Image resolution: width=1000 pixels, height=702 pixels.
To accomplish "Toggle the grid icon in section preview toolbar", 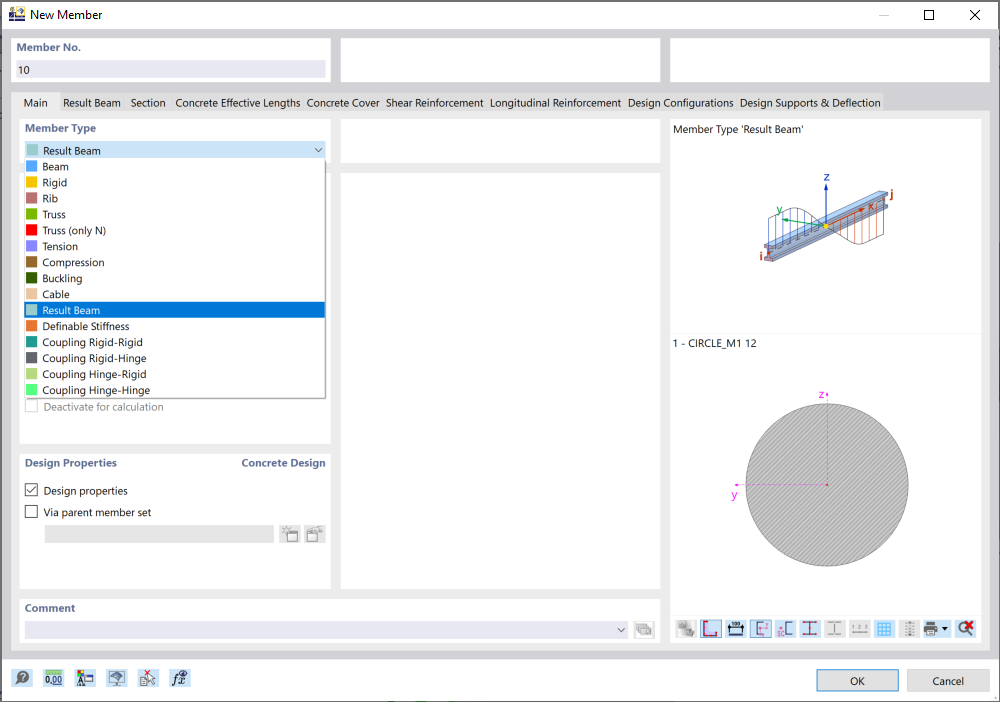I will click(x=885, y=628).
